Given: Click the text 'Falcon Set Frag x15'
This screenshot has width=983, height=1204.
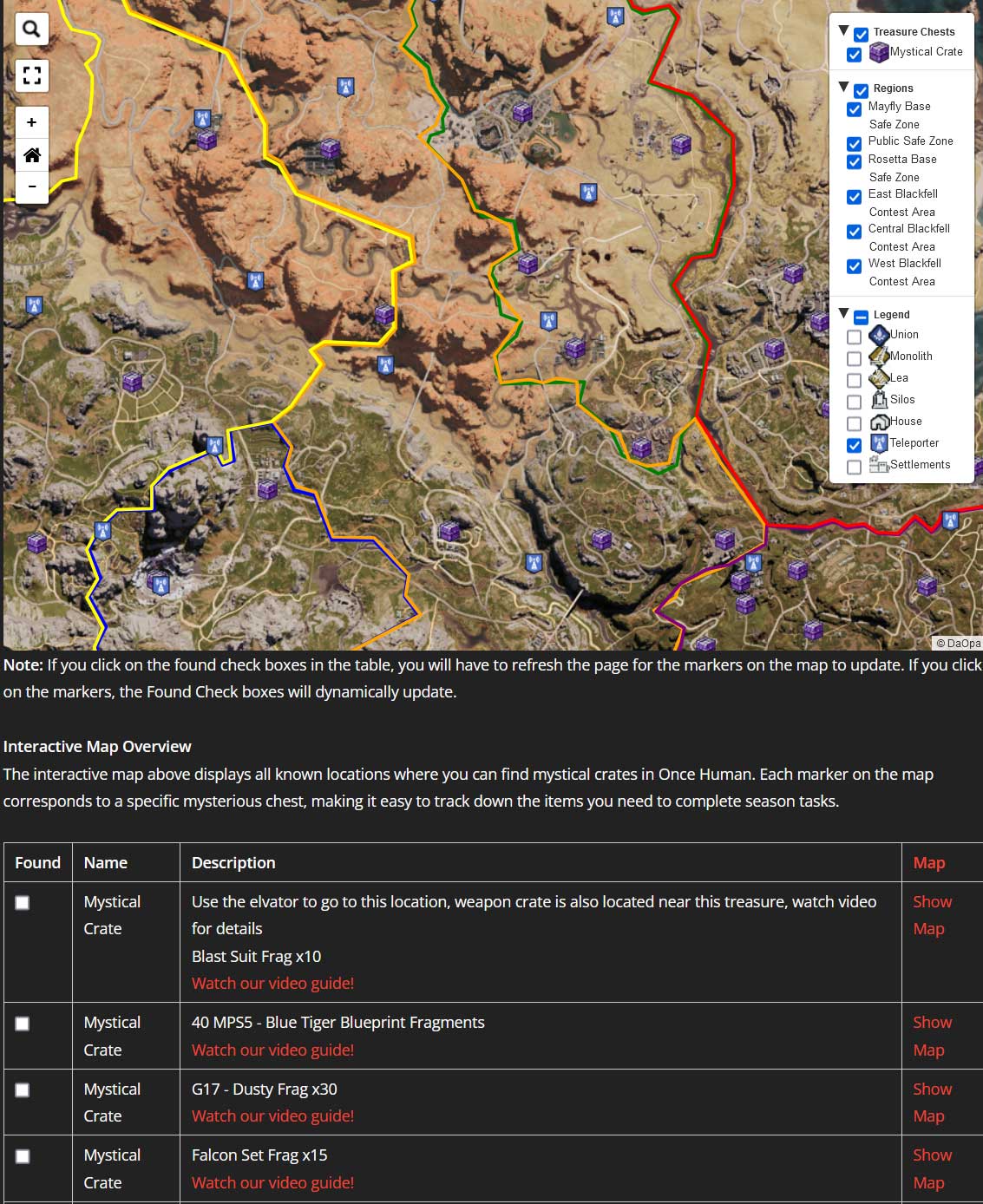Looking at the screenshot, I should point(259,1155).
